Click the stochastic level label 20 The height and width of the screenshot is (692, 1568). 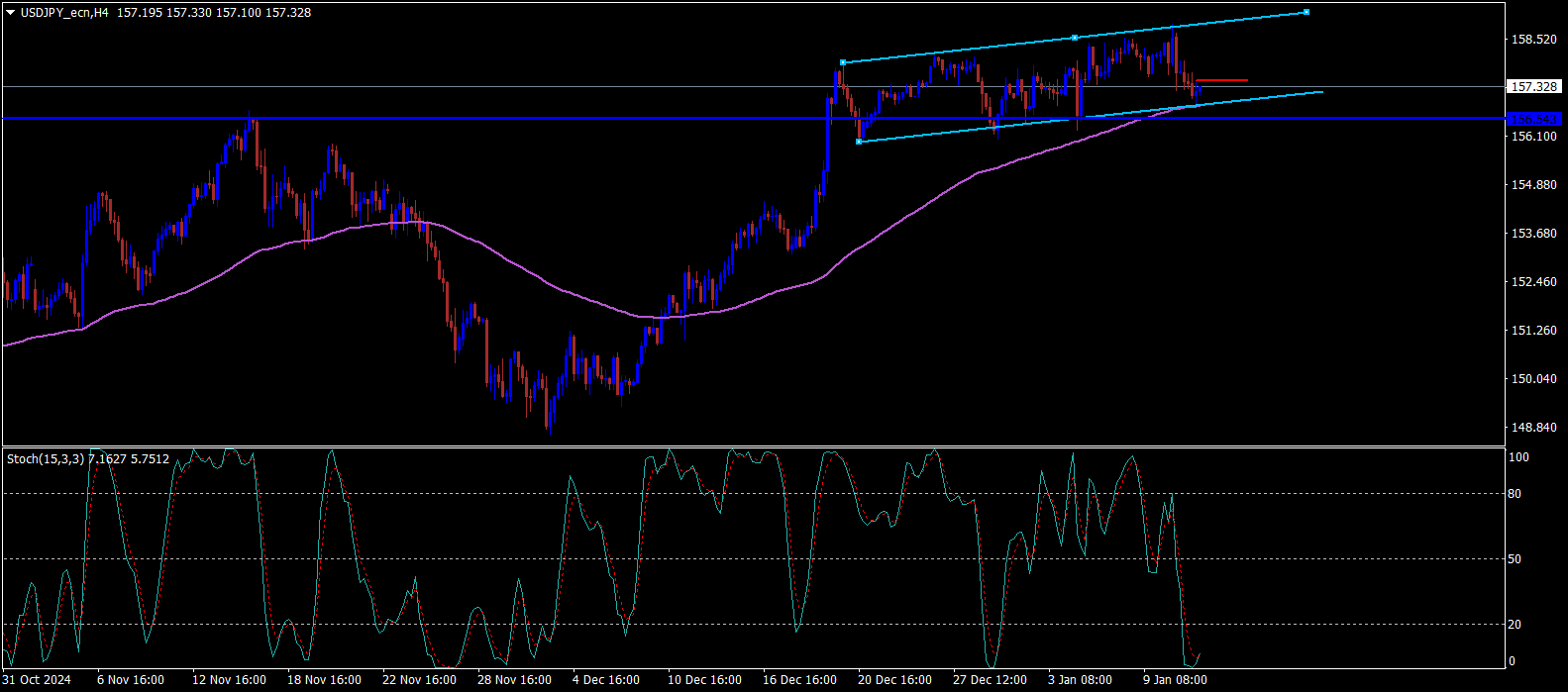[x=1515, y=625]
